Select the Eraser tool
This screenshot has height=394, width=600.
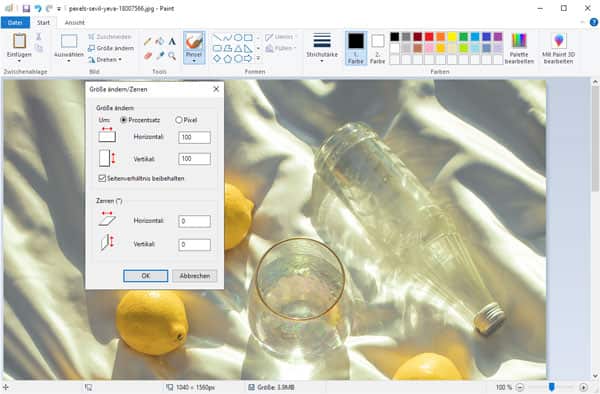(x=148, y=56)
